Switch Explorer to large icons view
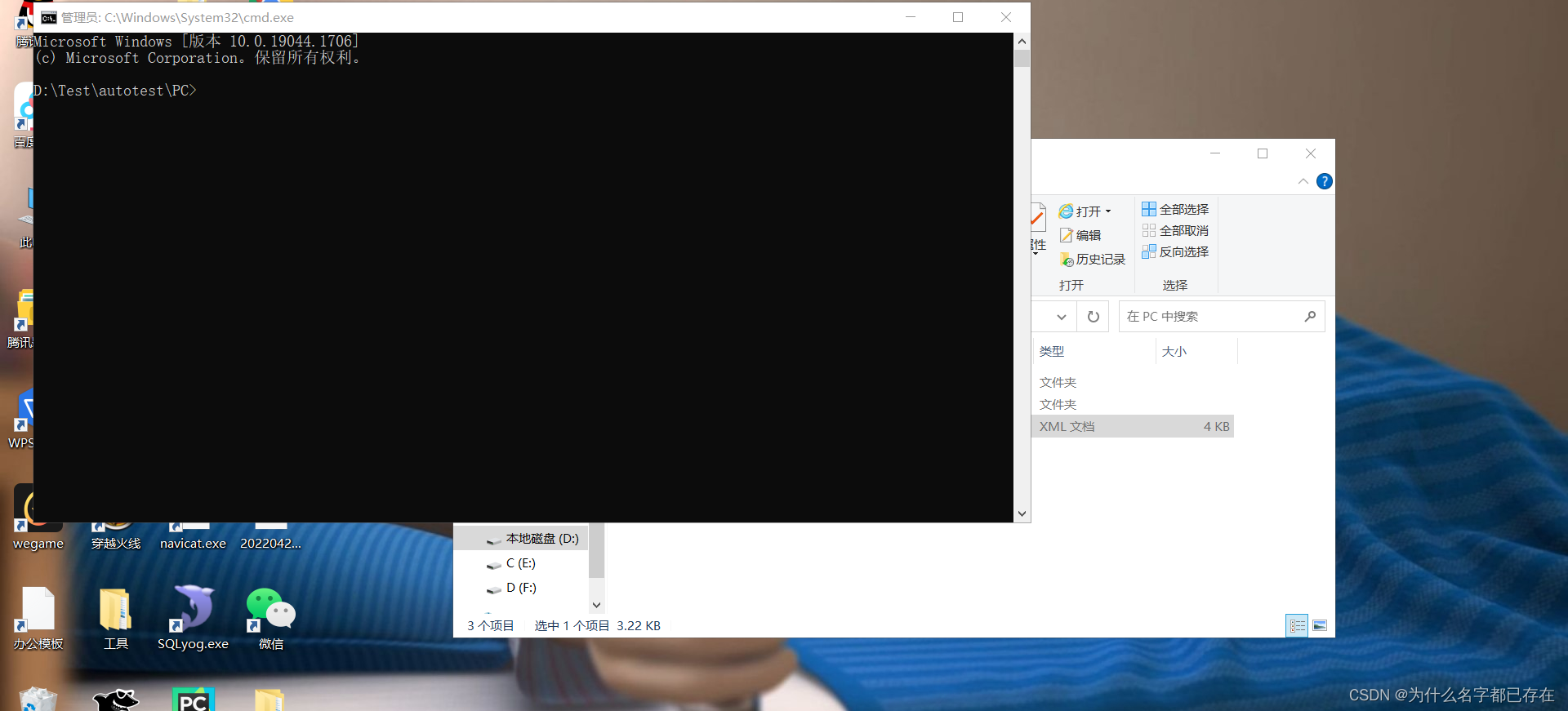The width and height of the screenshot is (1568, 711). (x=1320, y=625)
